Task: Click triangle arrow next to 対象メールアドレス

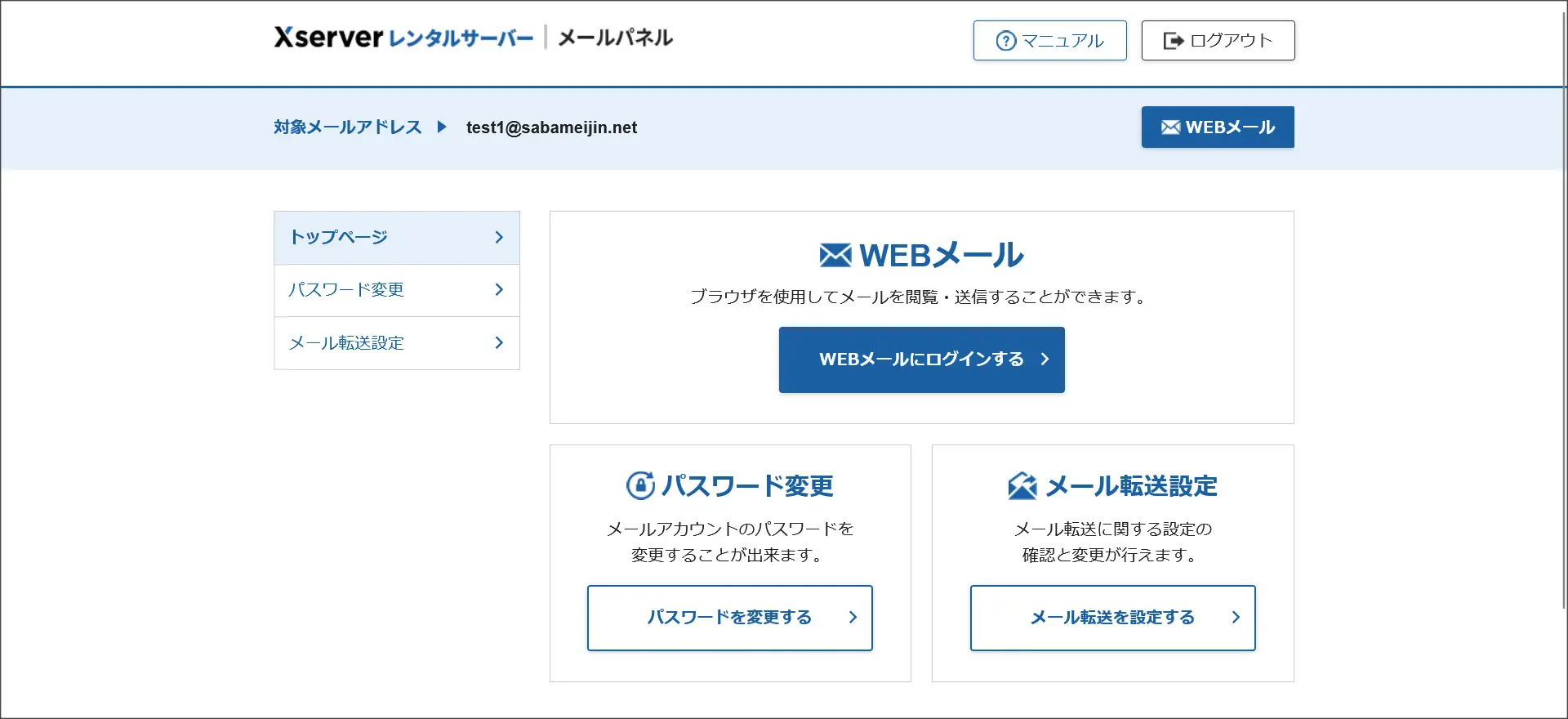Action: click(x=442, y=127)
